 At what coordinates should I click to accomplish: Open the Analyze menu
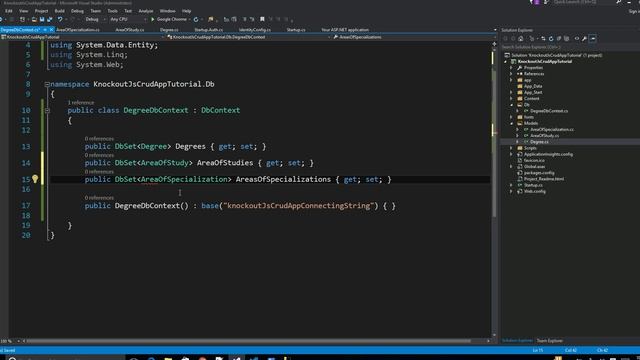click(x=146, y=11)
